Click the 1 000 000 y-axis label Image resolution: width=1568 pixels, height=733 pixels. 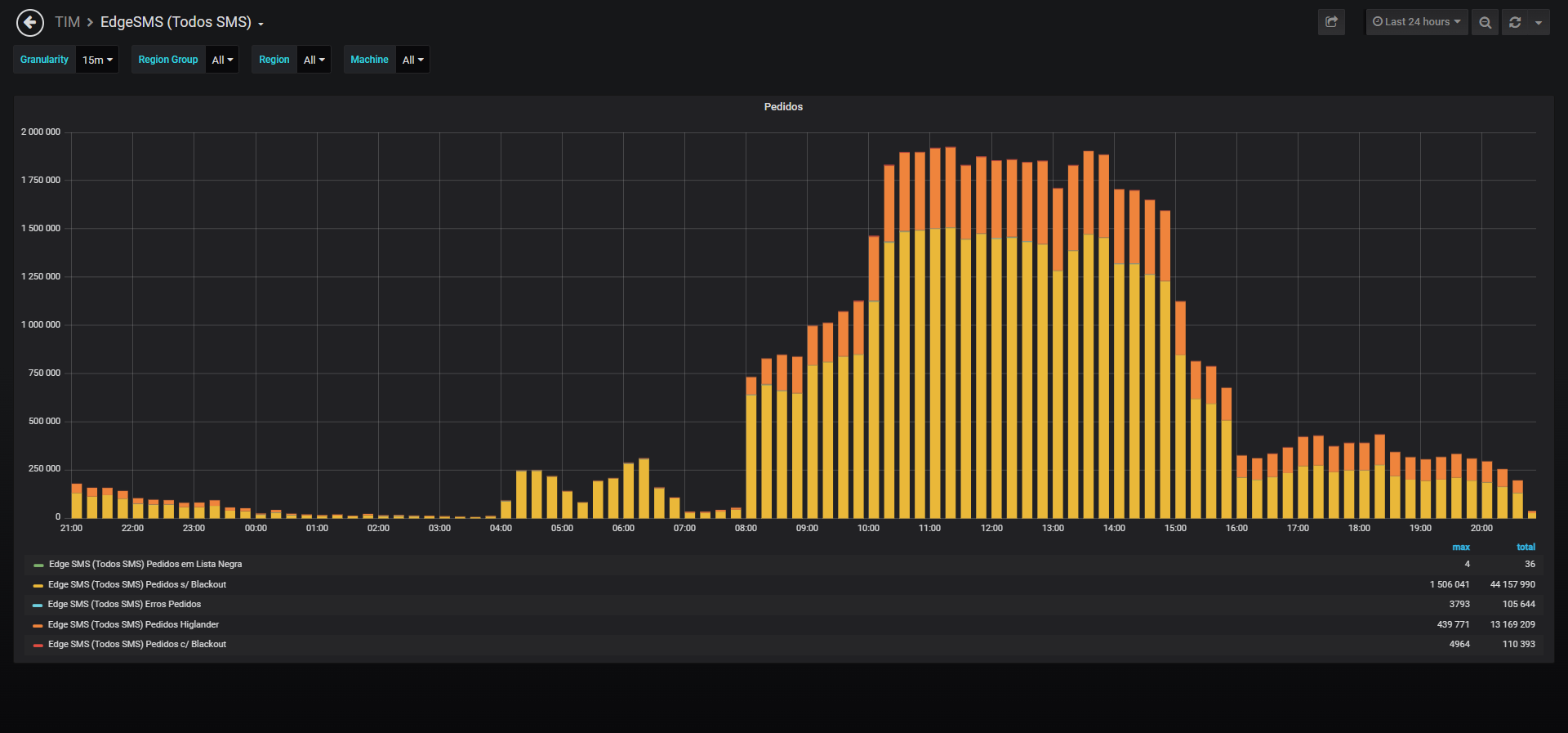point(41,324)
